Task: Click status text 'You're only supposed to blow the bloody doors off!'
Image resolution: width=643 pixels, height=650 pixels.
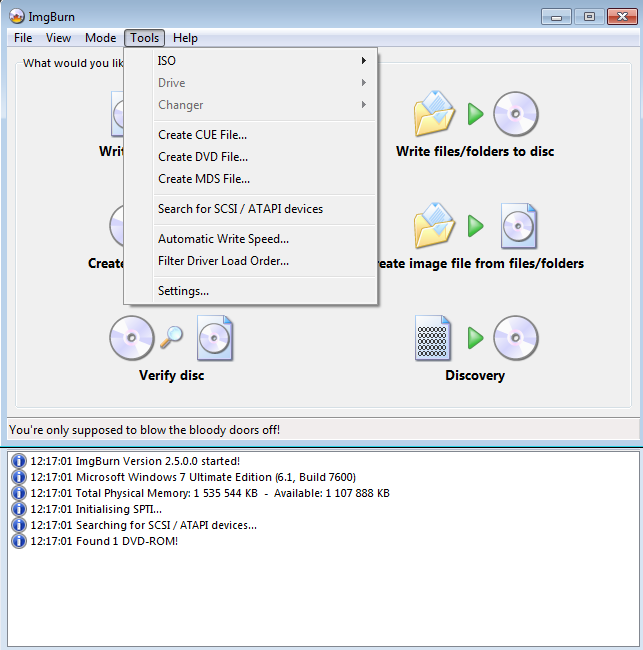Action: coord(144,430)
